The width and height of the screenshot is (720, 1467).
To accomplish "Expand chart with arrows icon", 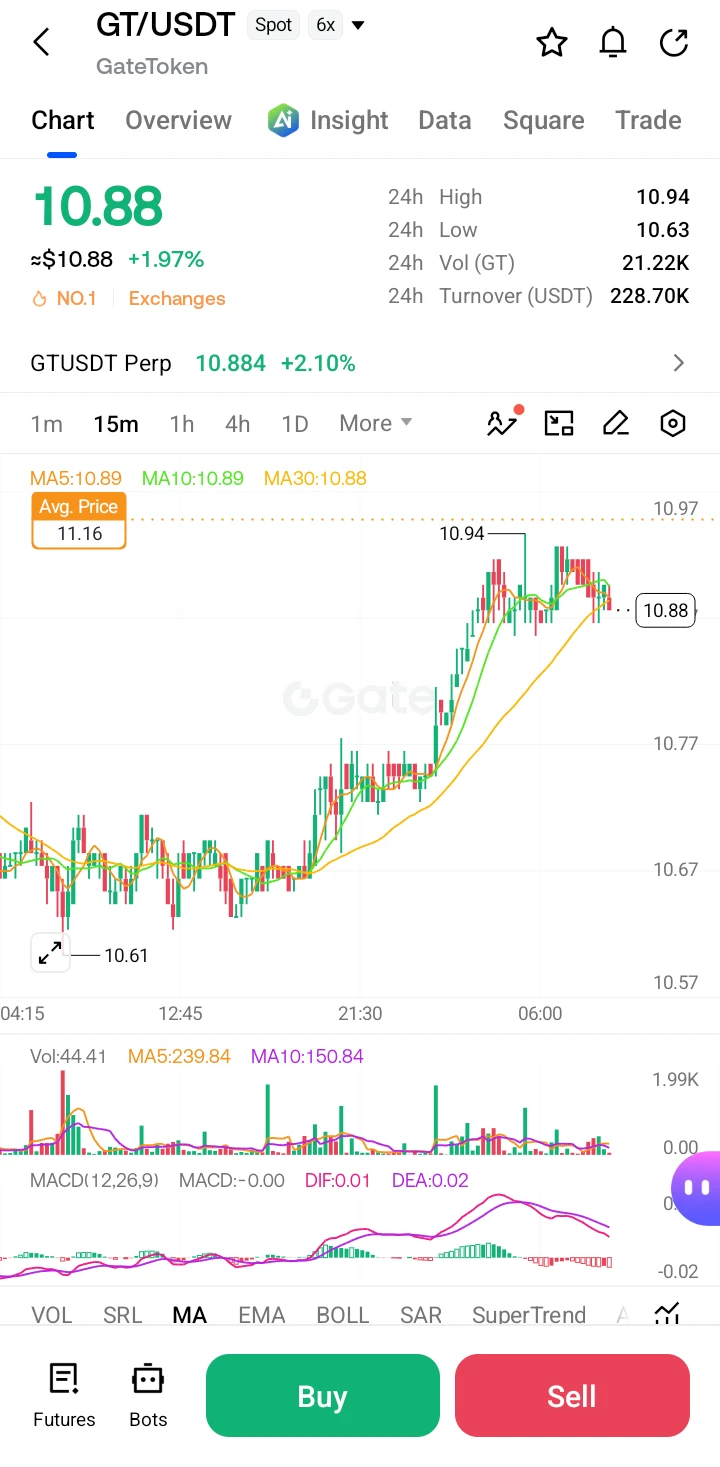I will pyautogui.click(x=49, y=953).
